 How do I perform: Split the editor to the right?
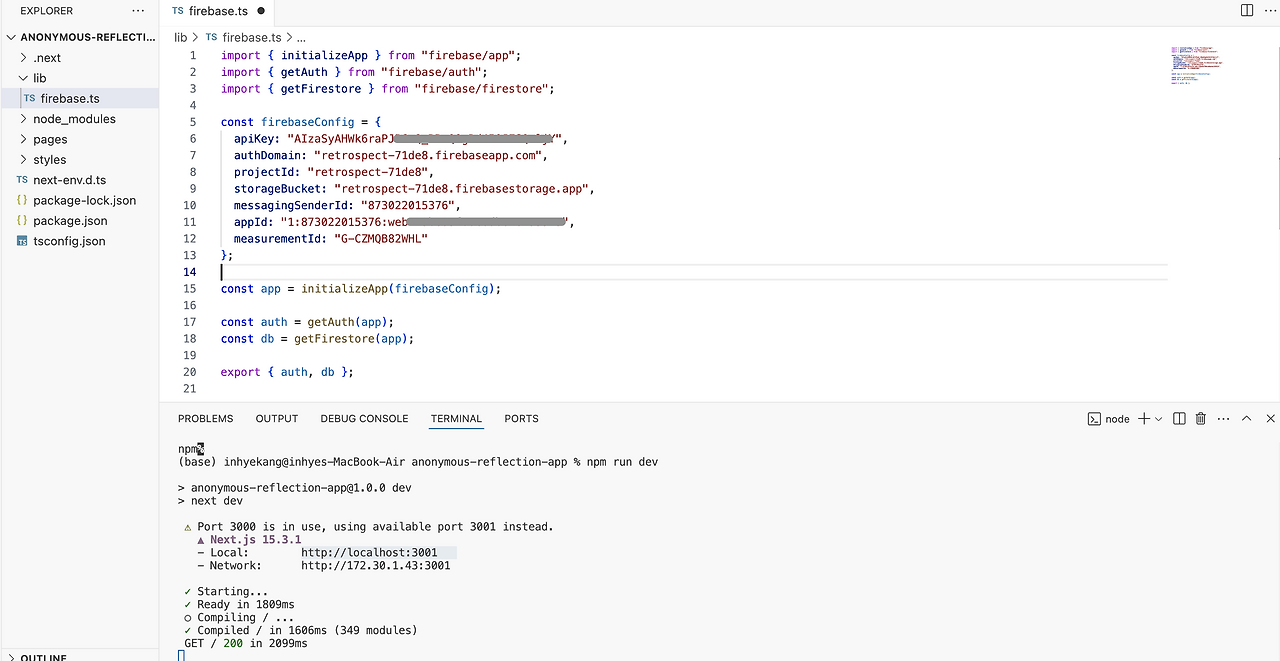click(1246, 11)
